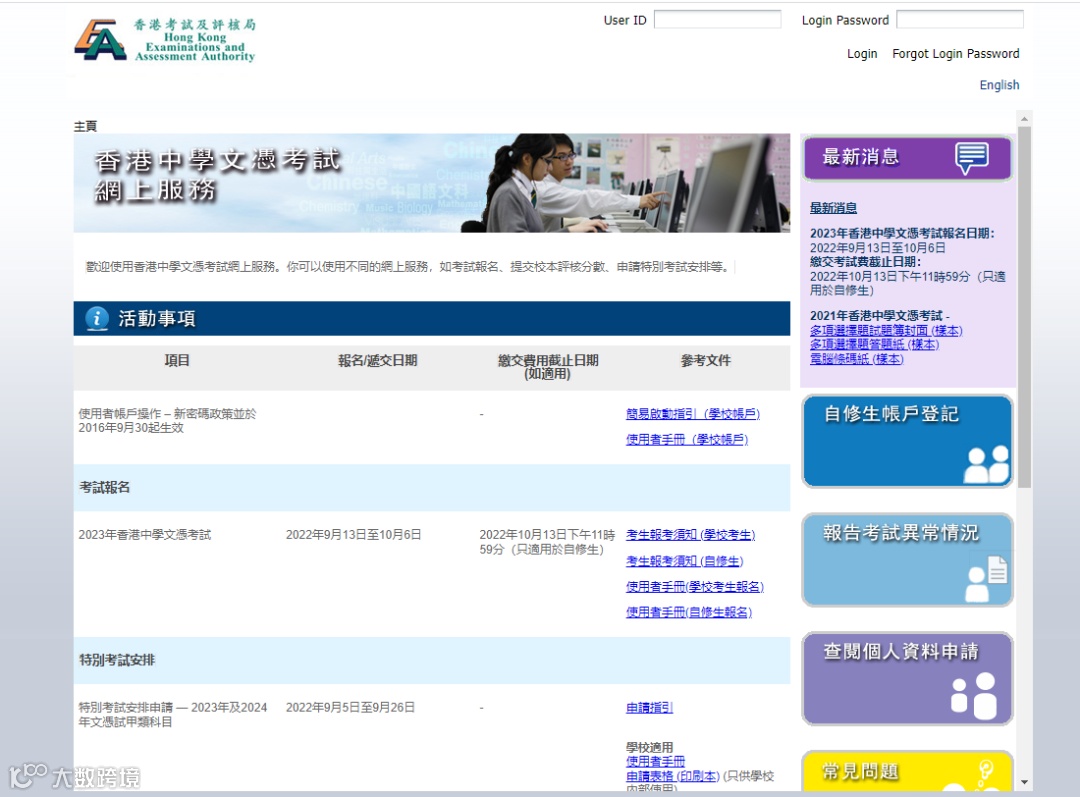
Task: Click the Login link
Action: point(862,54)
